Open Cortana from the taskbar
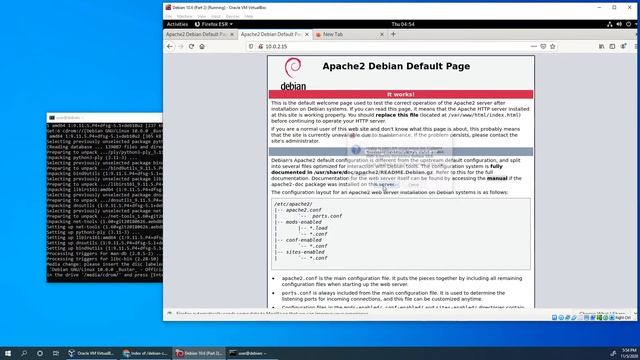640x360 pixels. point(40,353)
